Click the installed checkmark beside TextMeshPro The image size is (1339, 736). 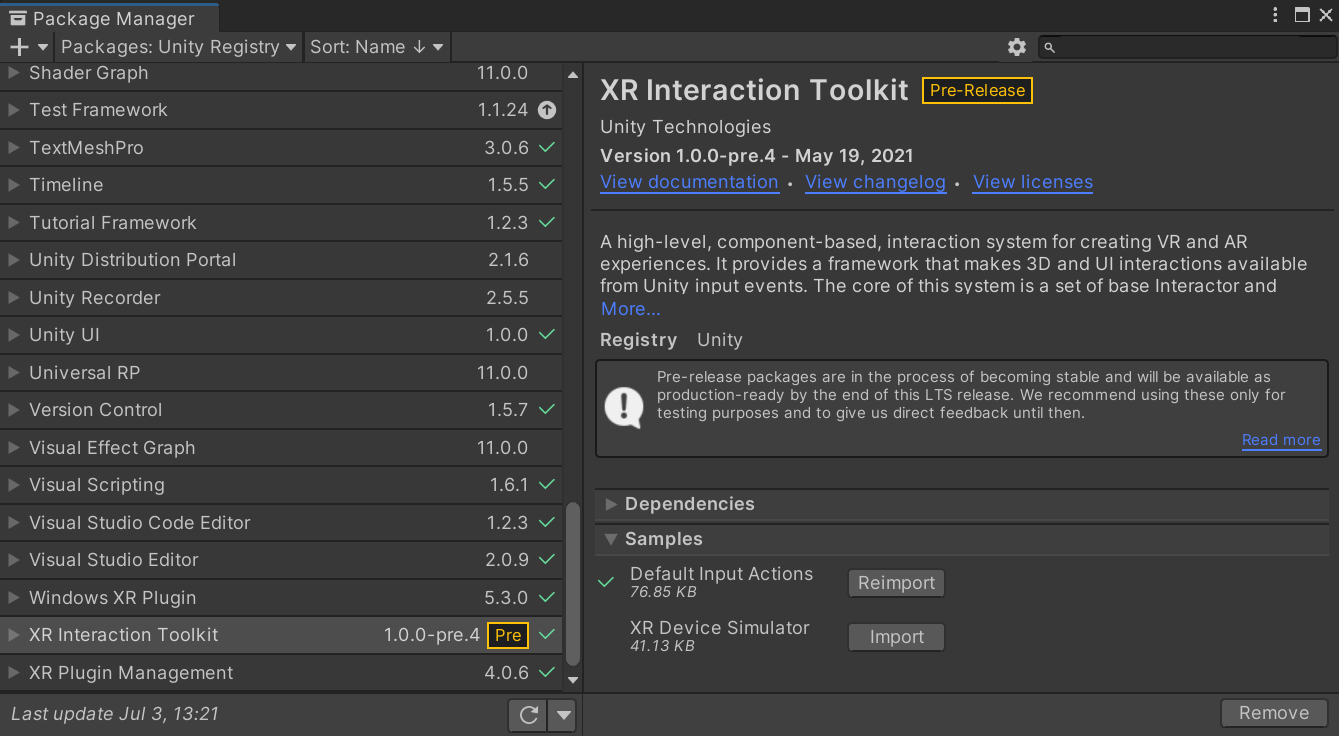click(x=546, y=147)
